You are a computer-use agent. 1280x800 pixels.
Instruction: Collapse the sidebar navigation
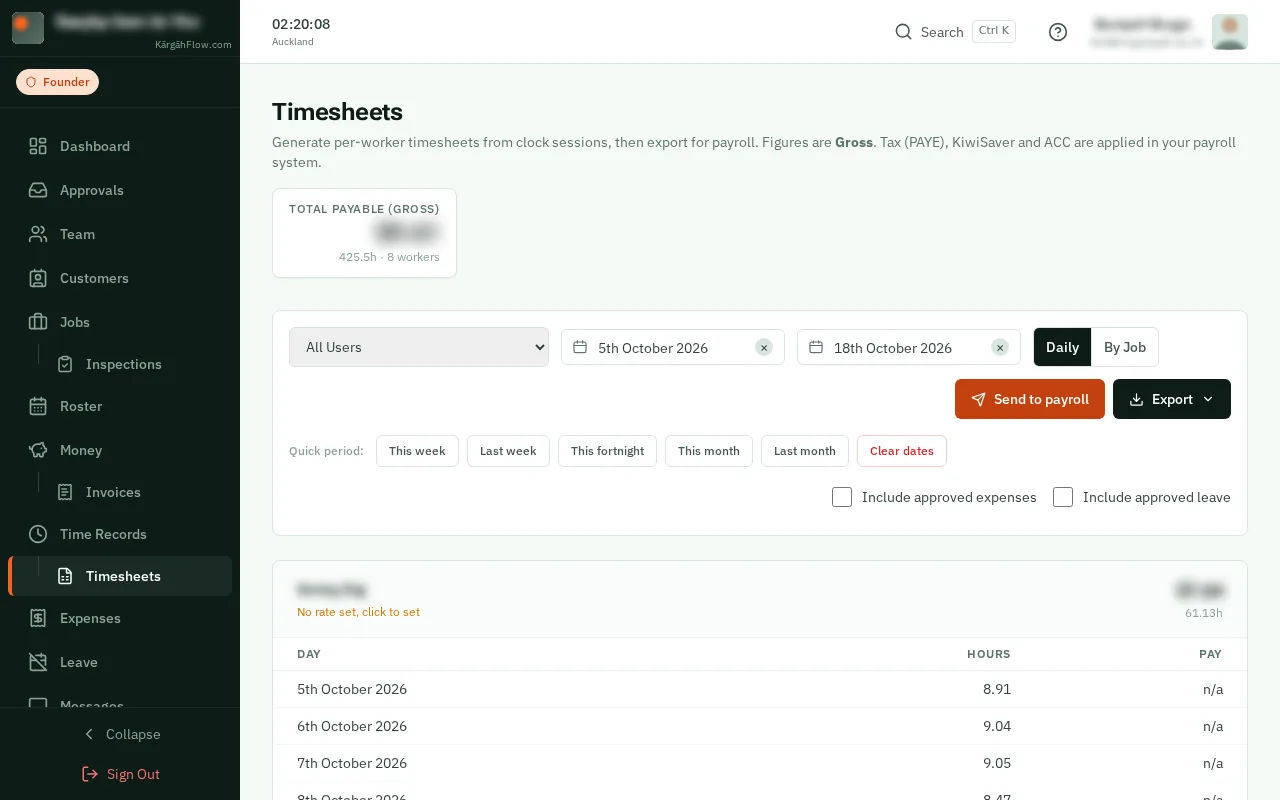(120, 734)
